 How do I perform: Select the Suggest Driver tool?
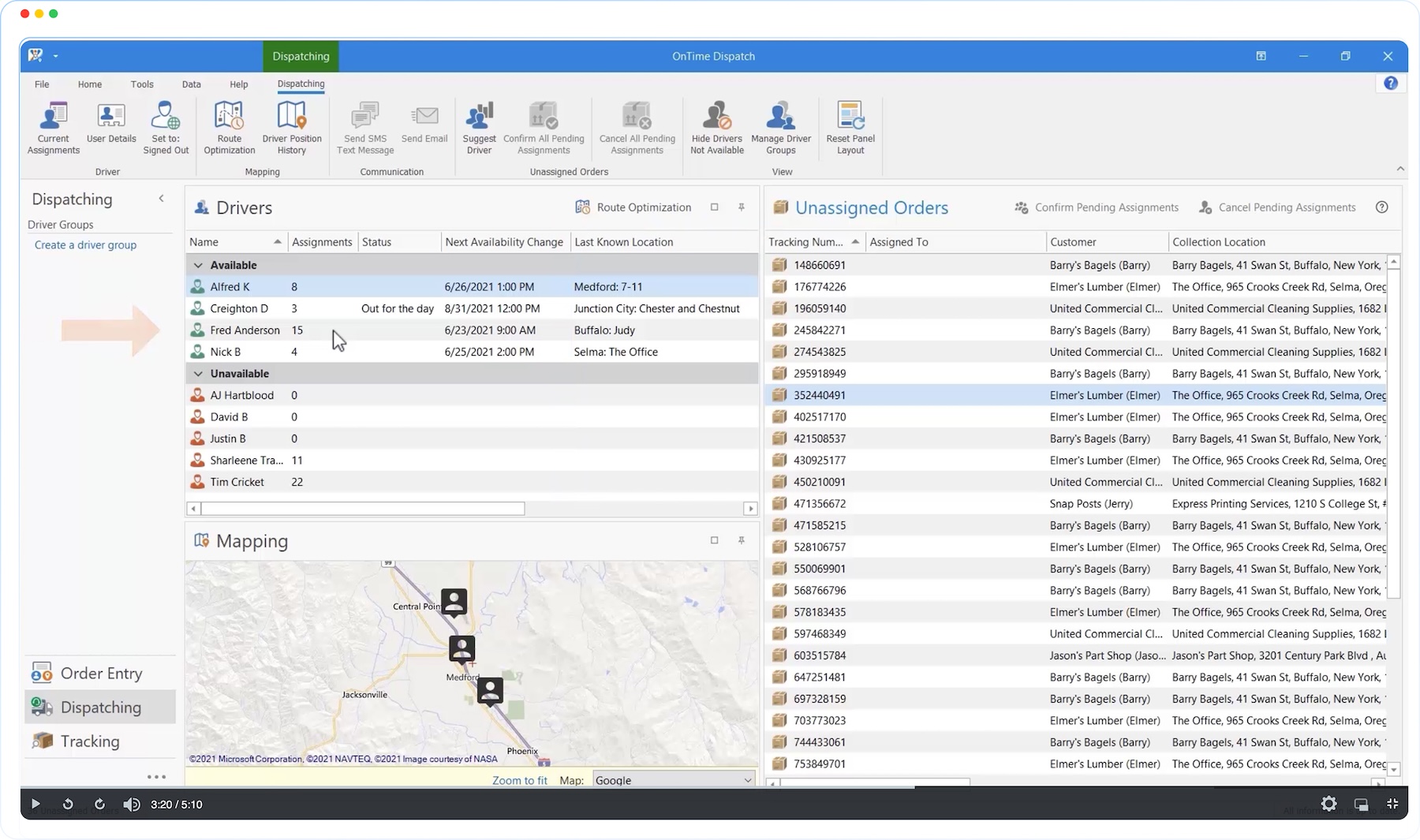click(479, 126)
